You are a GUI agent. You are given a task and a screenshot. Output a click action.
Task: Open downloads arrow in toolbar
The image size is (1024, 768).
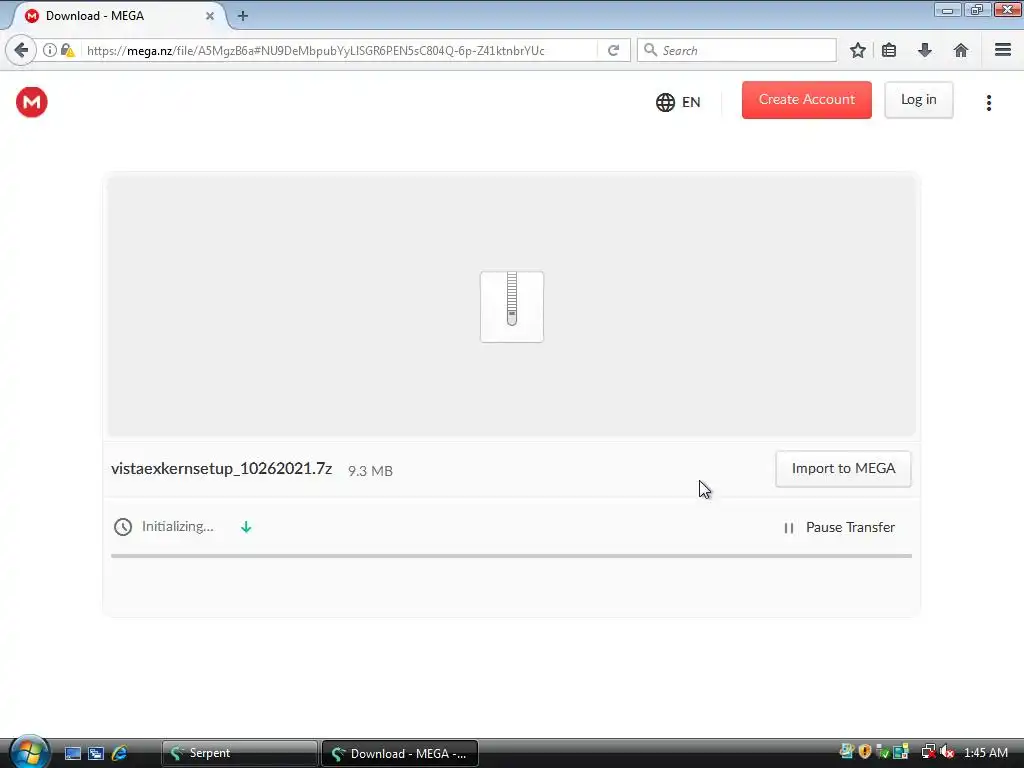tap(925, 50)
